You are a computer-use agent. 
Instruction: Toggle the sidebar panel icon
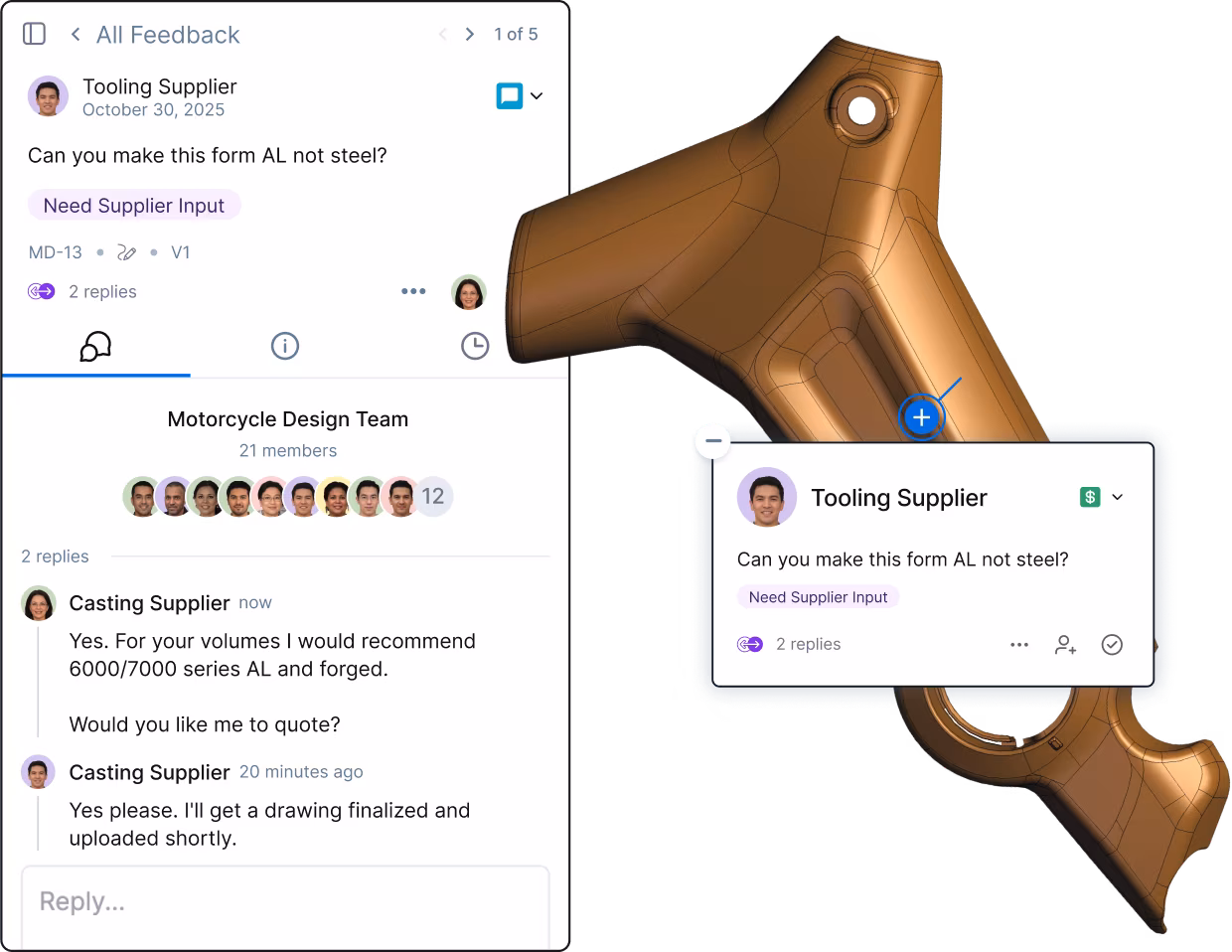pyautogui.click(x=34, y=34)
